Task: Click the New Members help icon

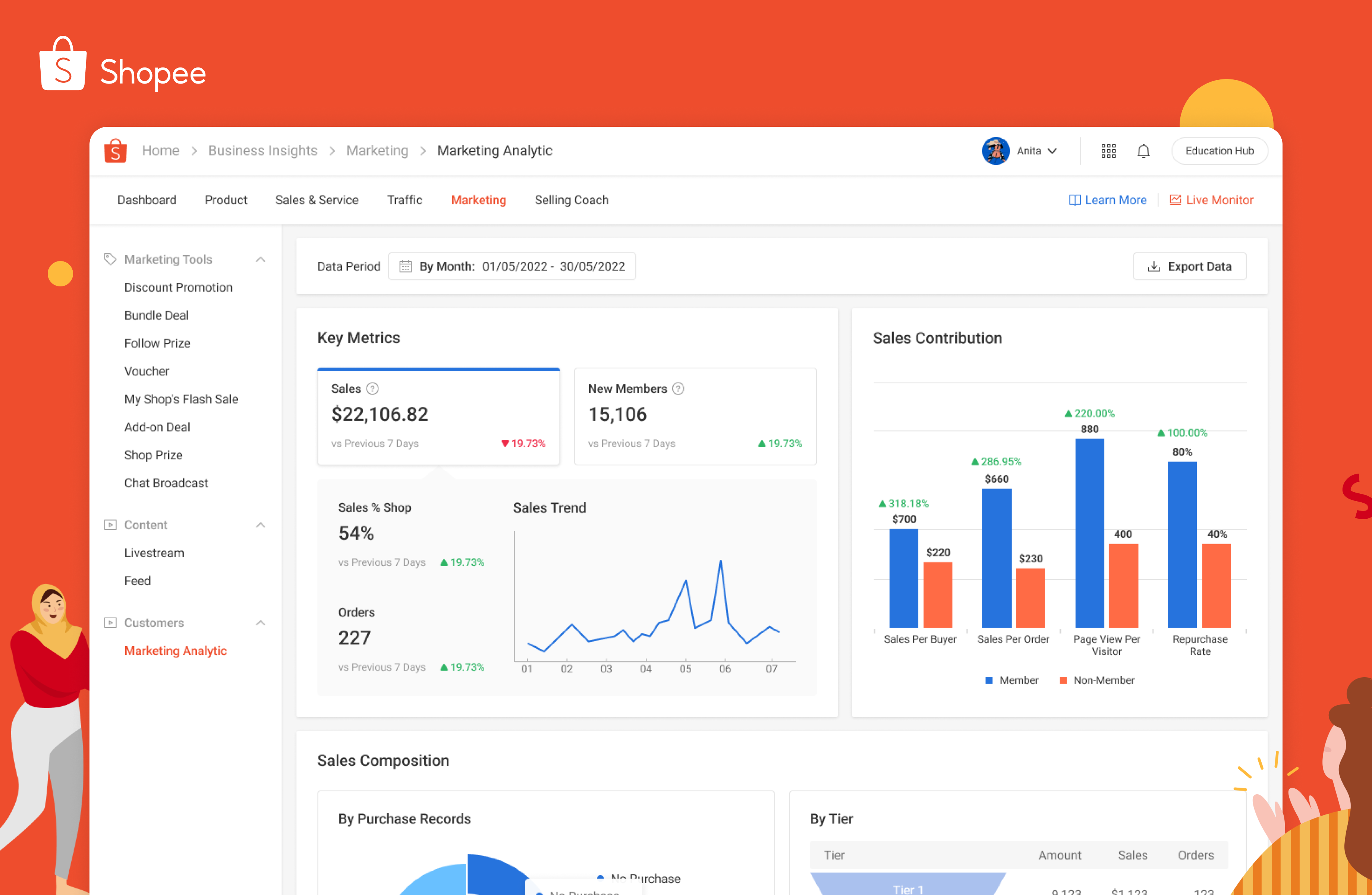Action: [678, 389]
